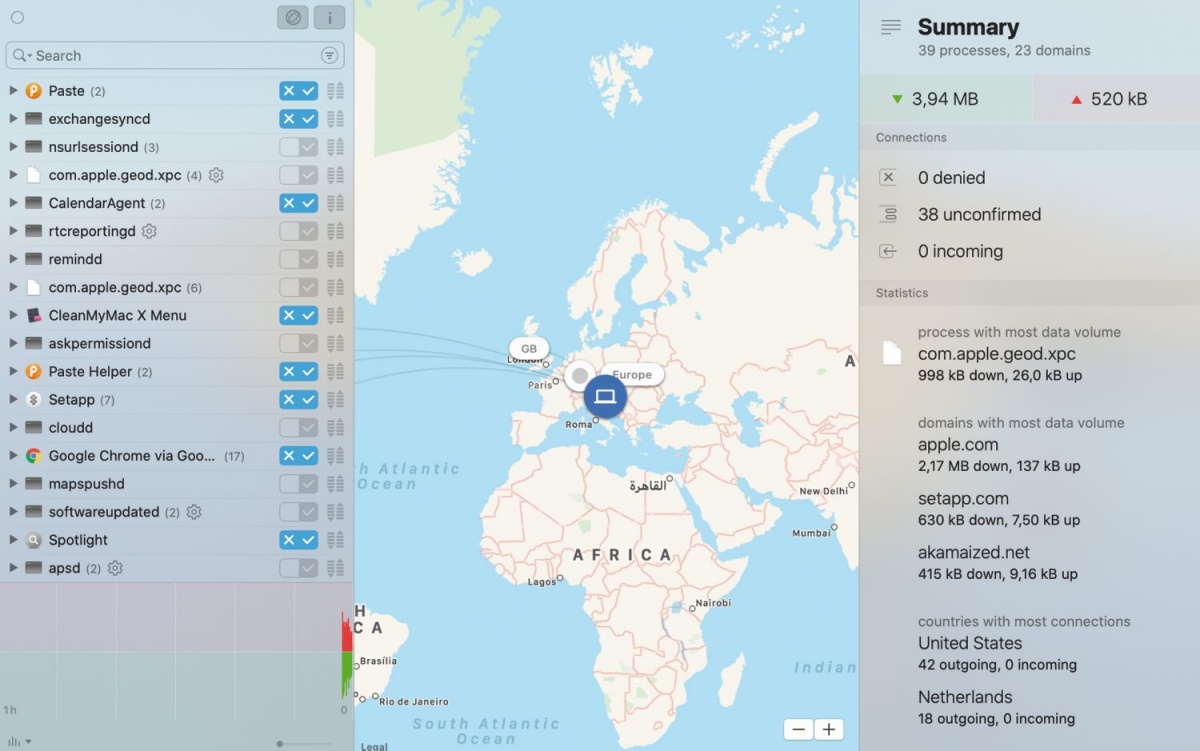Click the small circle in the top-left corner
The height and width of the screenshot is (751, 1200).
(17, 17)
